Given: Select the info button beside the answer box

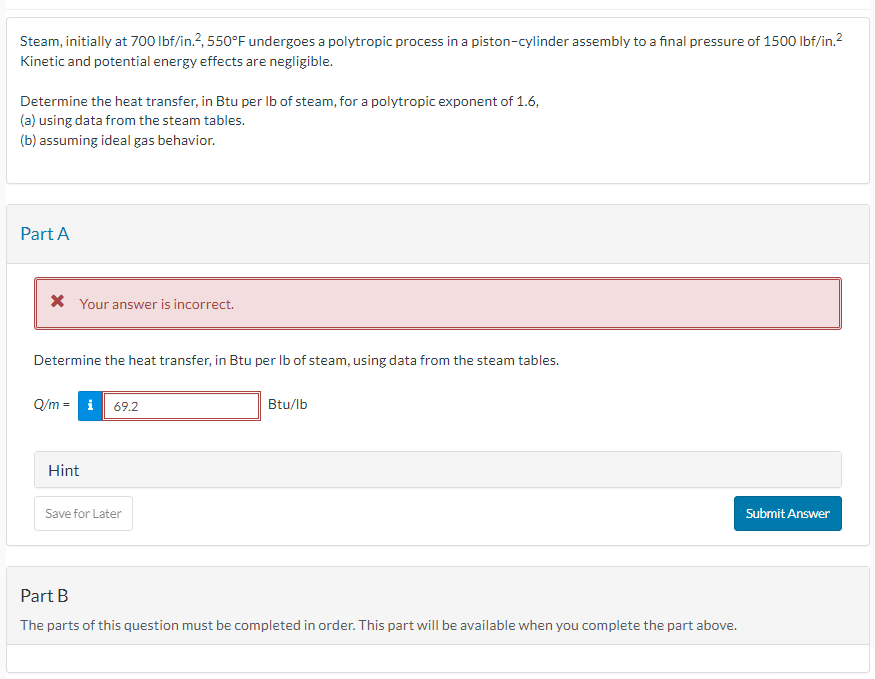Looking at the screenshot, I should pos(89,406).
